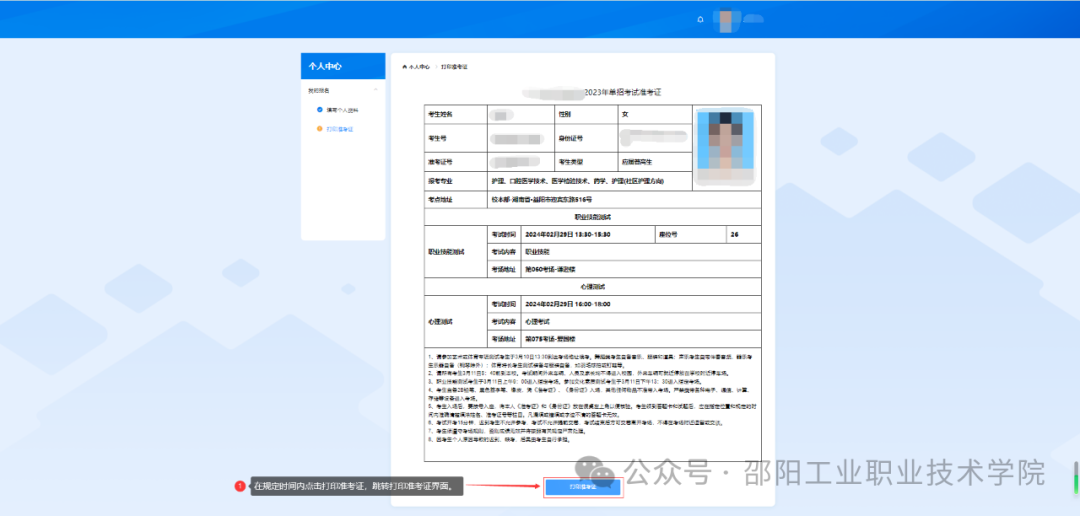Screen dimensions: 1080x516
Task: Click the notification bell icon
Action: tap(700, 19)
